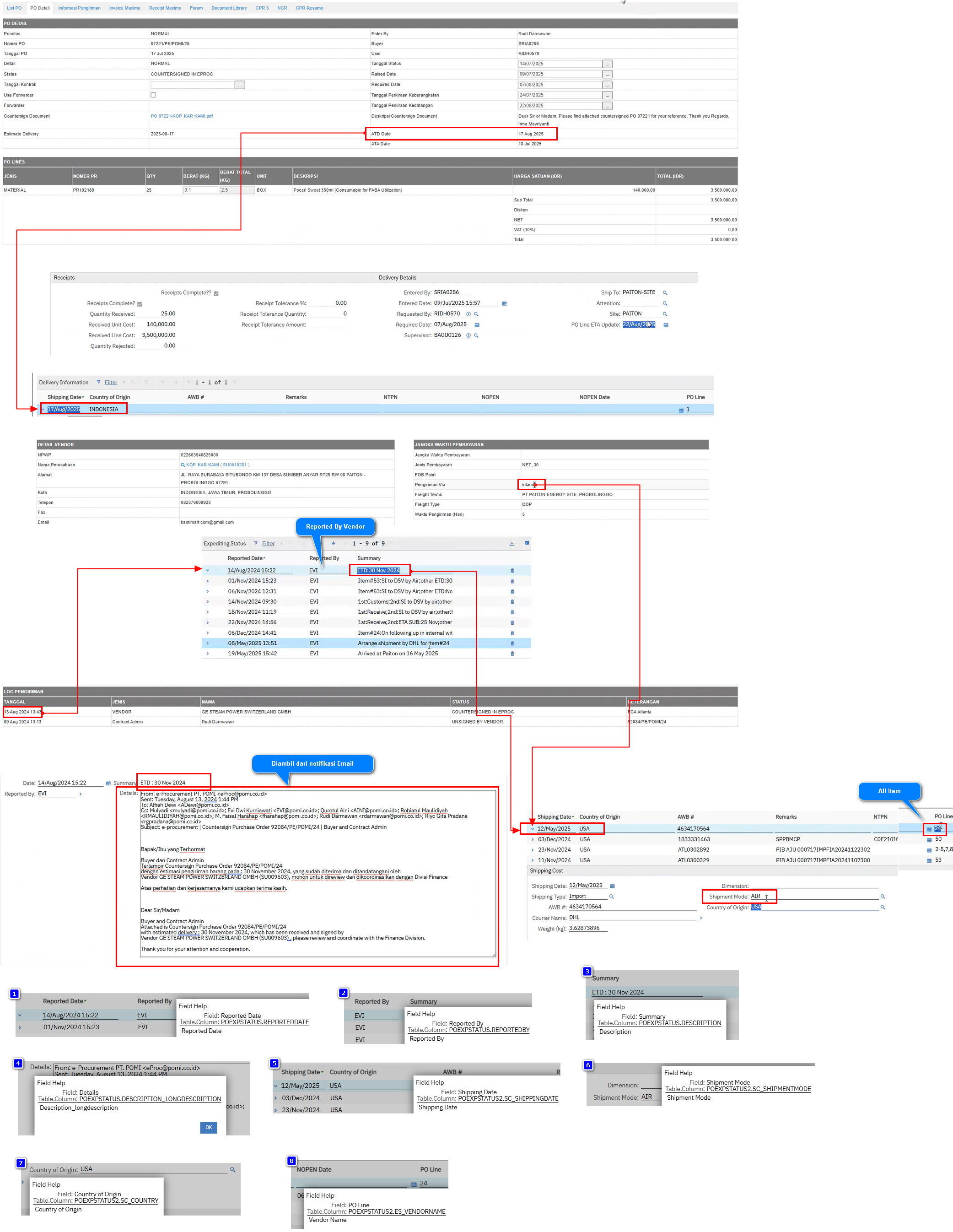Image resolution: width=953 pixels, height=1232 pixels.
Task: Delete the 19/May/2025 15:42 expediting row
Action: pos(512,654)
